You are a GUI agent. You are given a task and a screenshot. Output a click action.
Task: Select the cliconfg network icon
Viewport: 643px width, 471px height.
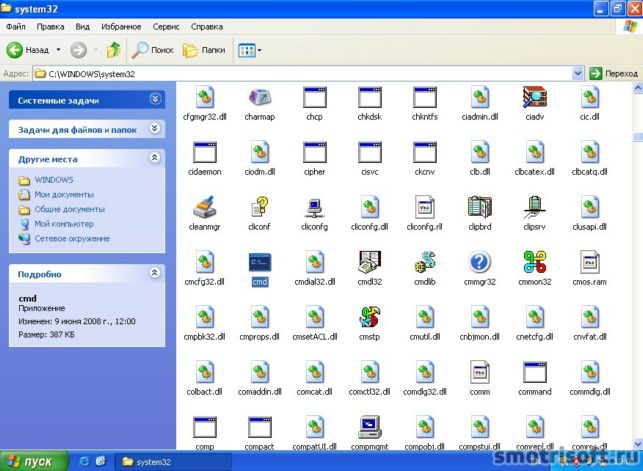[x=315, y=207]
